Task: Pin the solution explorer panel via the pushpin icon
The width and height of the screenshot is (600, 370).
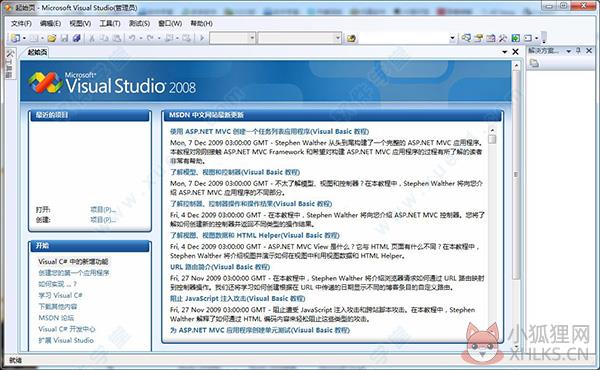Action: 579,51
